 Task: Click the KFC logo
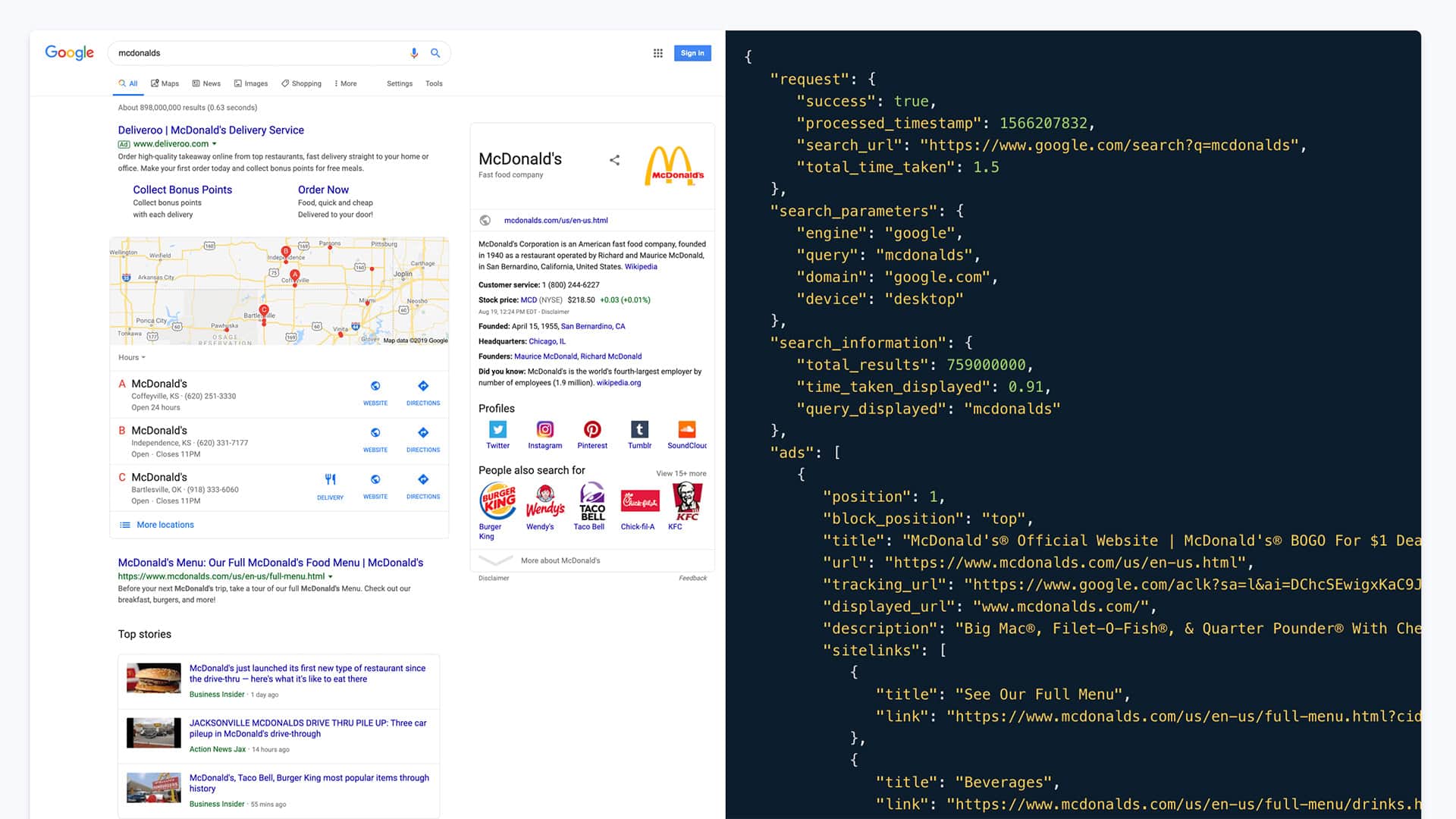(687, 500)
